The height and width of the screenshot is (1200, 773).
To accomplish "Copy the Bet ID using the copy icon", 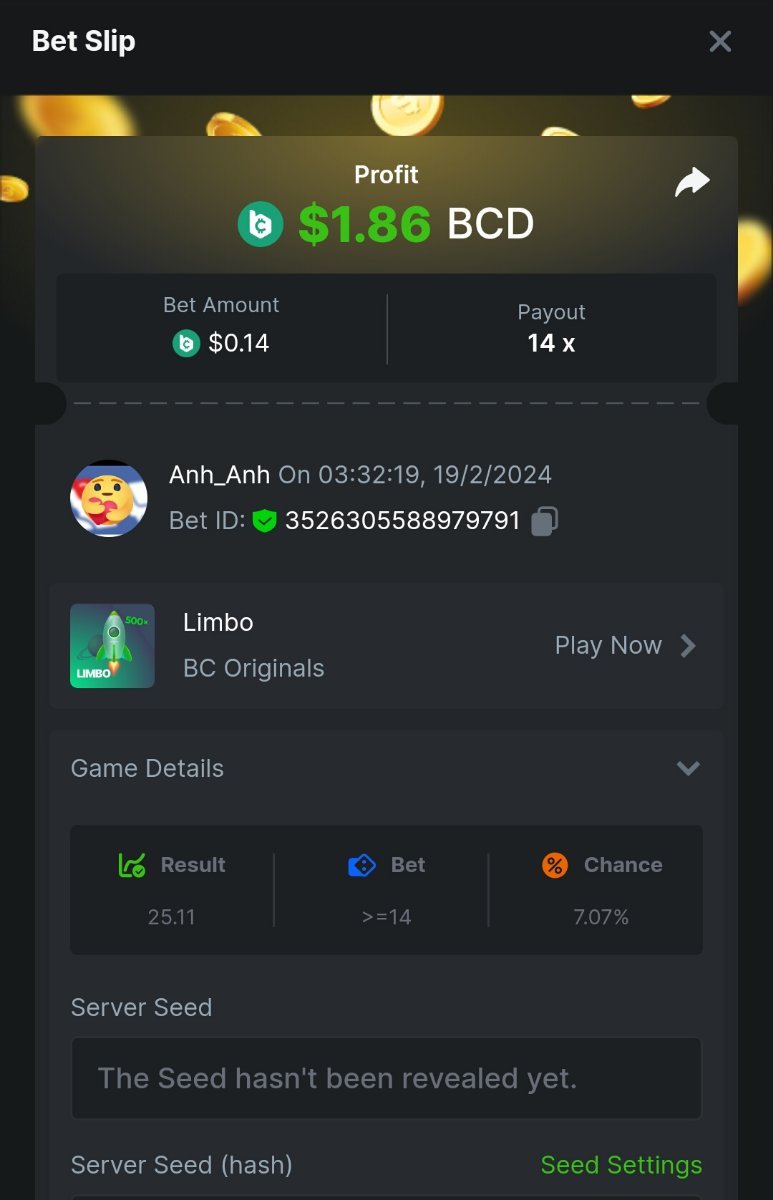I will point(544,521).
